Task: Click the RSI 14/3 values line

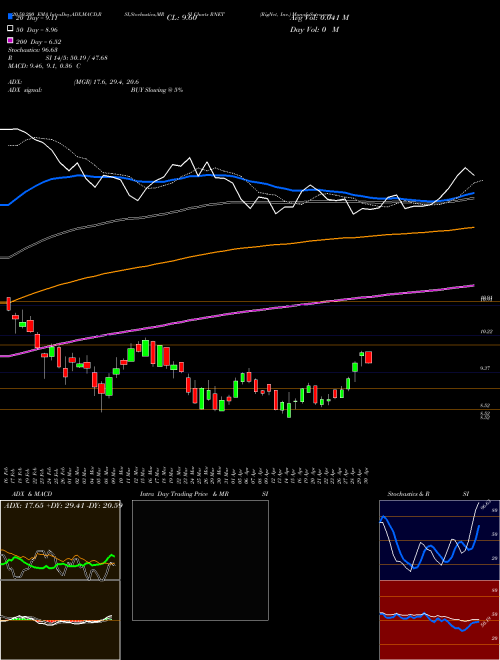Action: (x=58, y=58)
